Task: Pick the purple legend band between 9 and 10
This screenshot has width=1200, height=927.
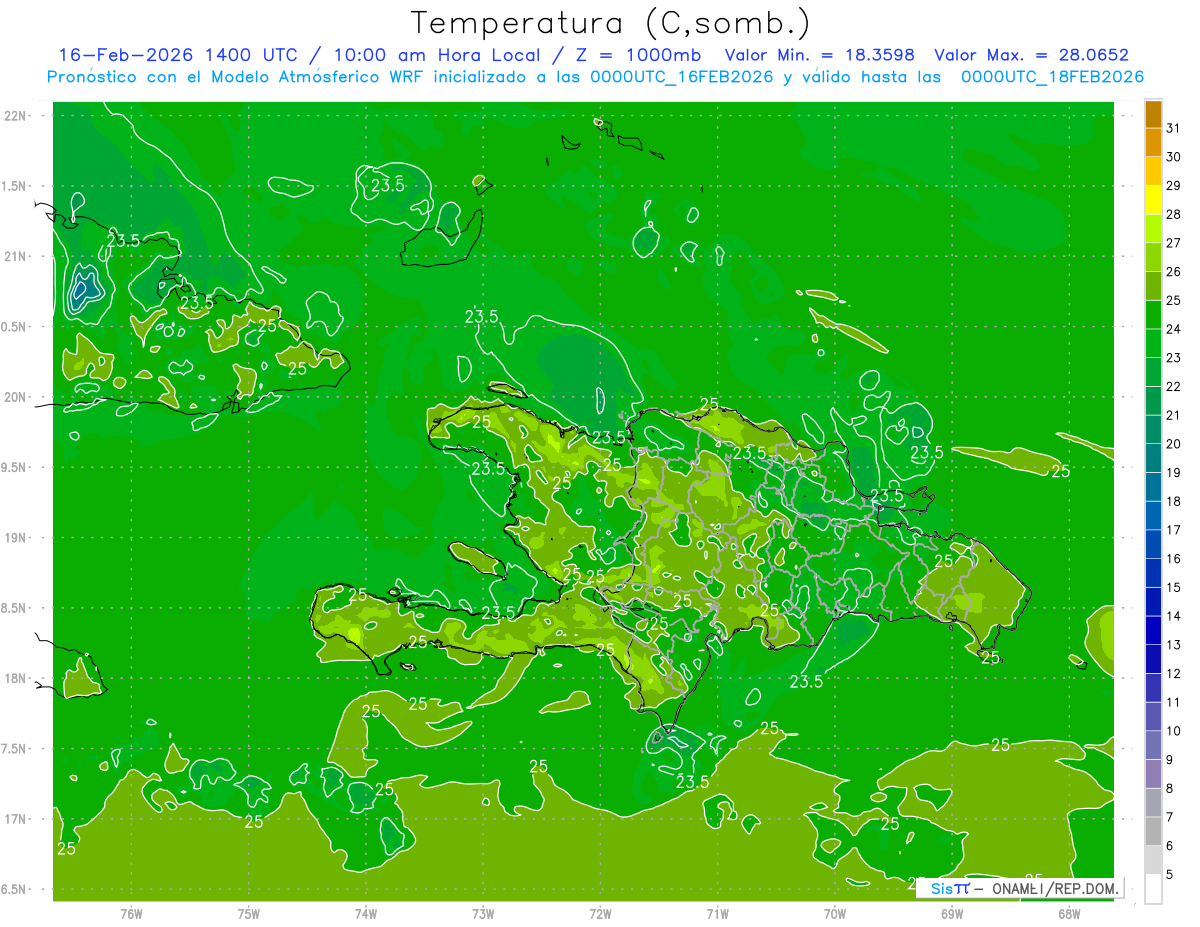Action: coord(1154,746)
